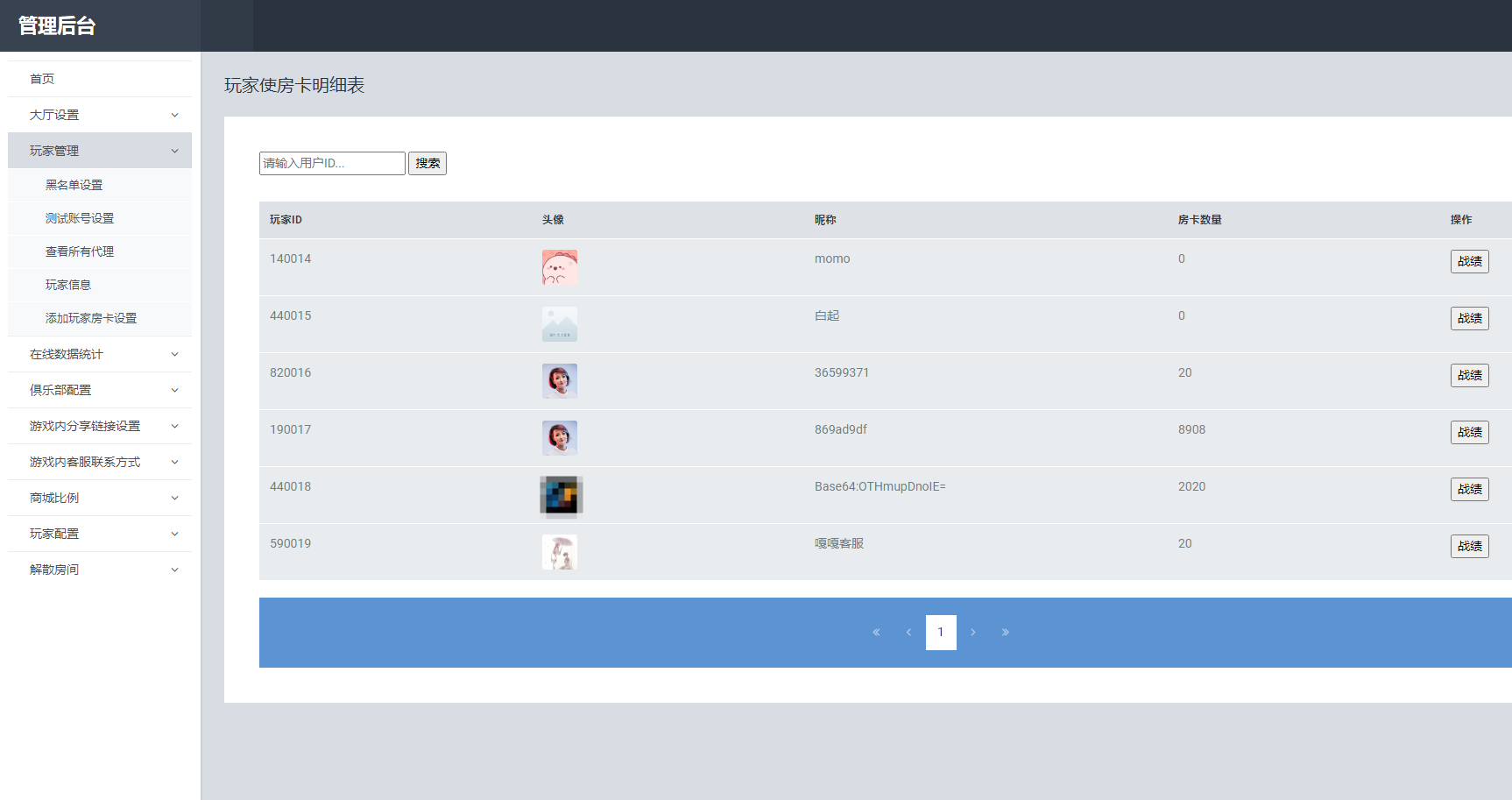The height and width of the screenshot is (800, 1512).
Task: Click avatar thumbnail for player 590019
Action: coord(559,552)
